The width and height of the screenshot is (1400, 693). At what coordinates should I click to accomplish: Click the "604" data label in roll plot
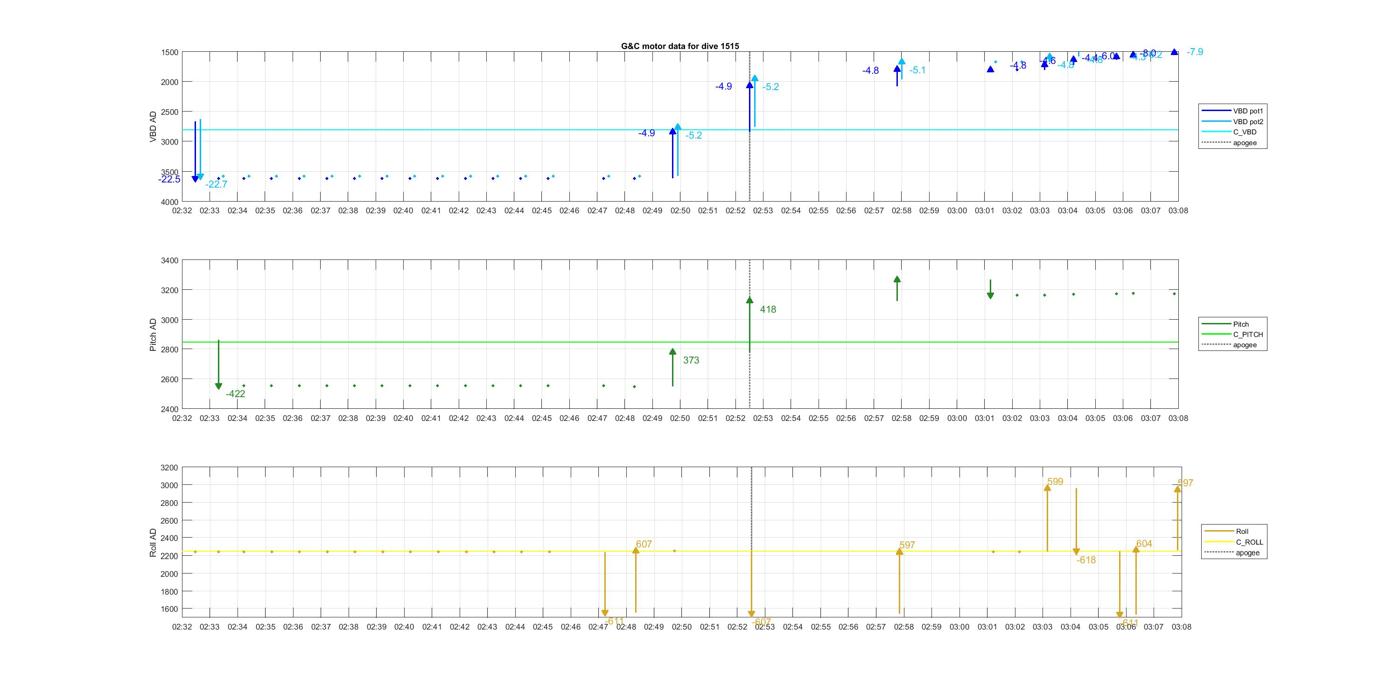pos(1144,545)
